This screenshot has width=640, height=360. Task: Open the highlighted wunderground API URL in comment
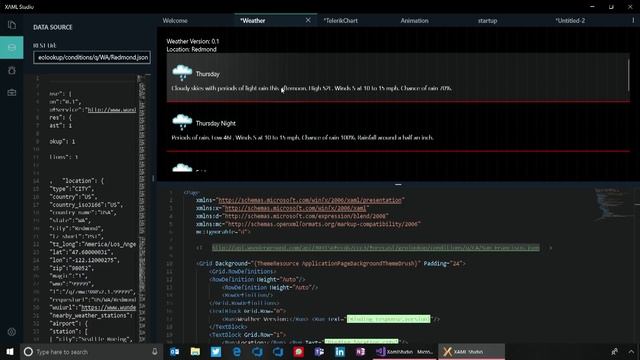[x=376, y=248]
